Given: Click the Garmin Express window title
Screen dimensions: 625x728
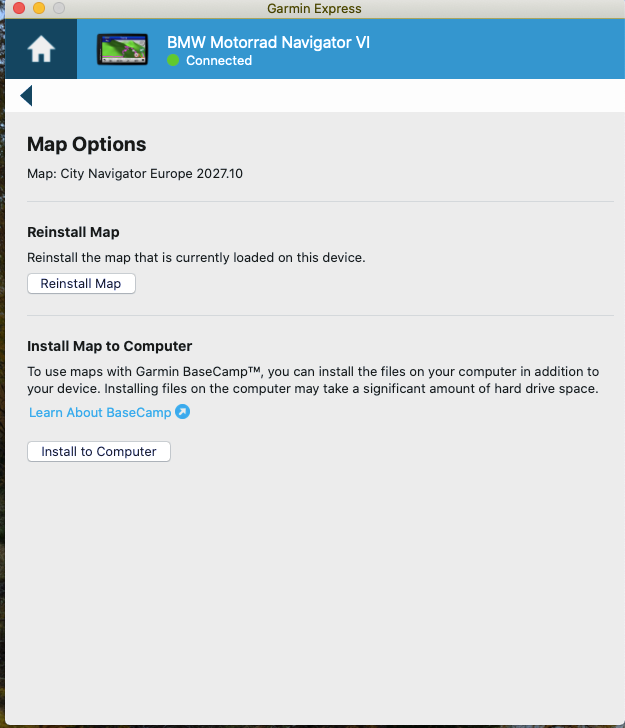Looking at the screenshot, I should [x=314, y=8].
